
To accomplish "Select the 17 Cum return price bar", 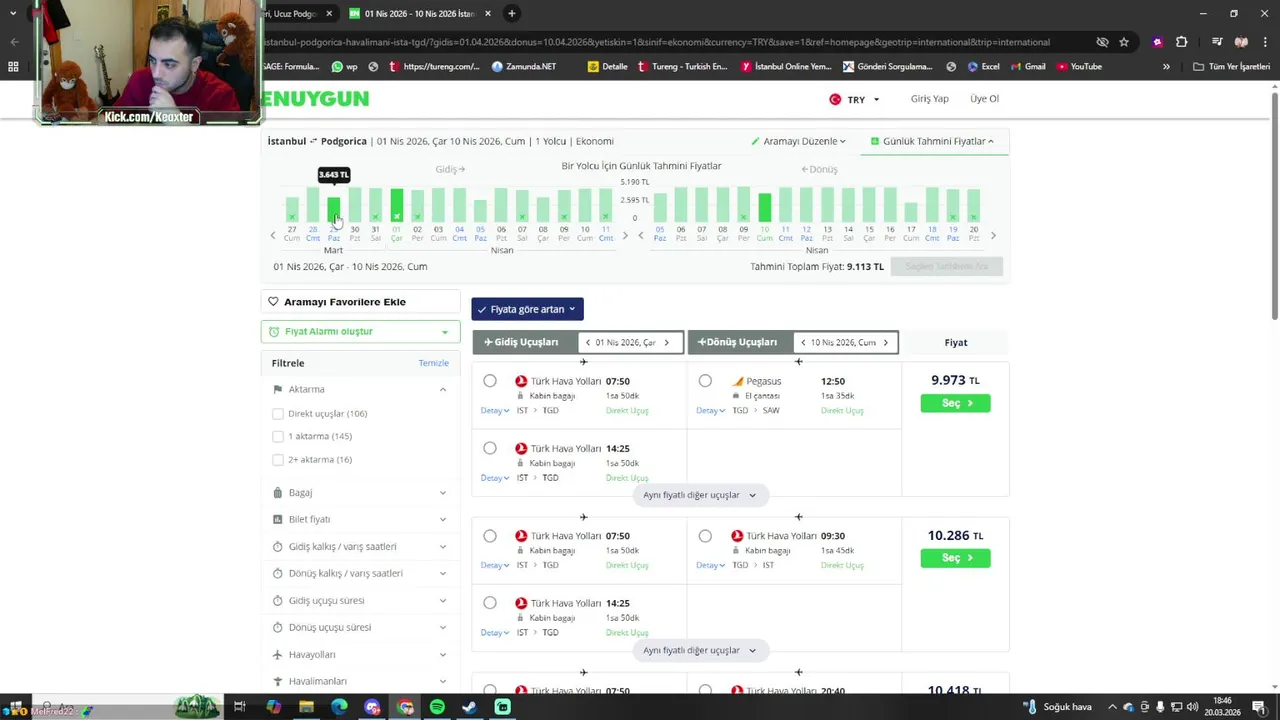I will pos(911,213).
